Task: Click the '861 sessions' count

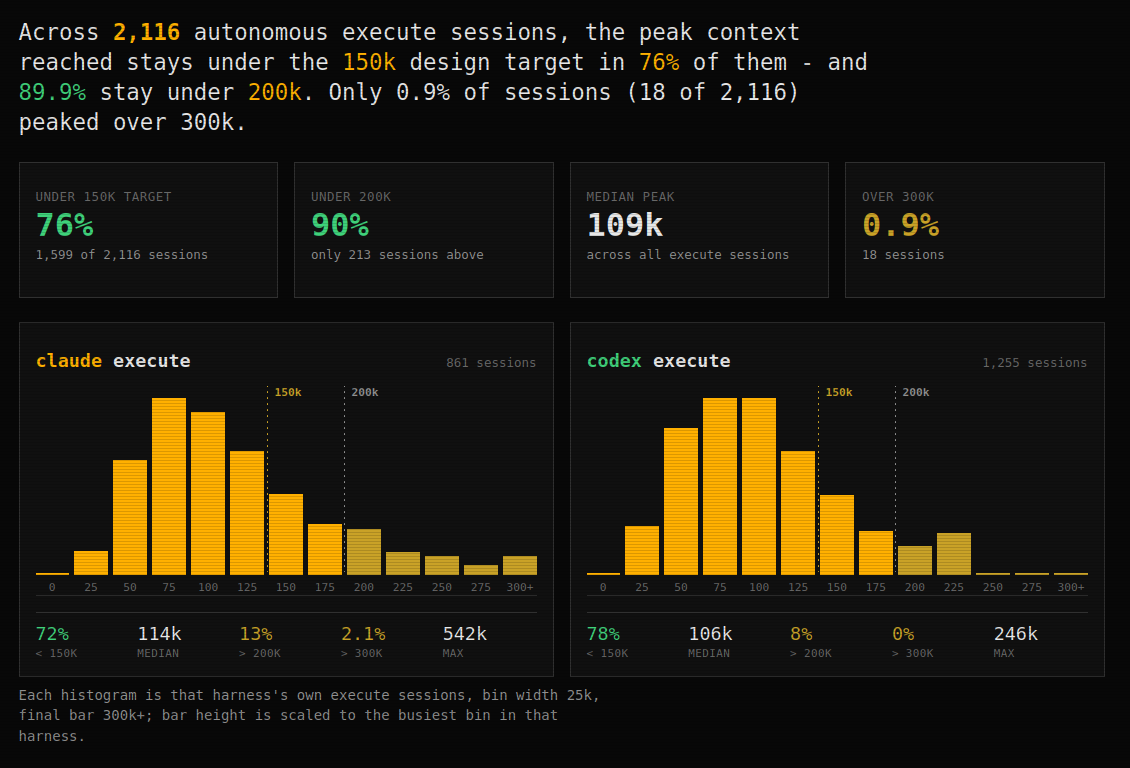Action: 491,363
